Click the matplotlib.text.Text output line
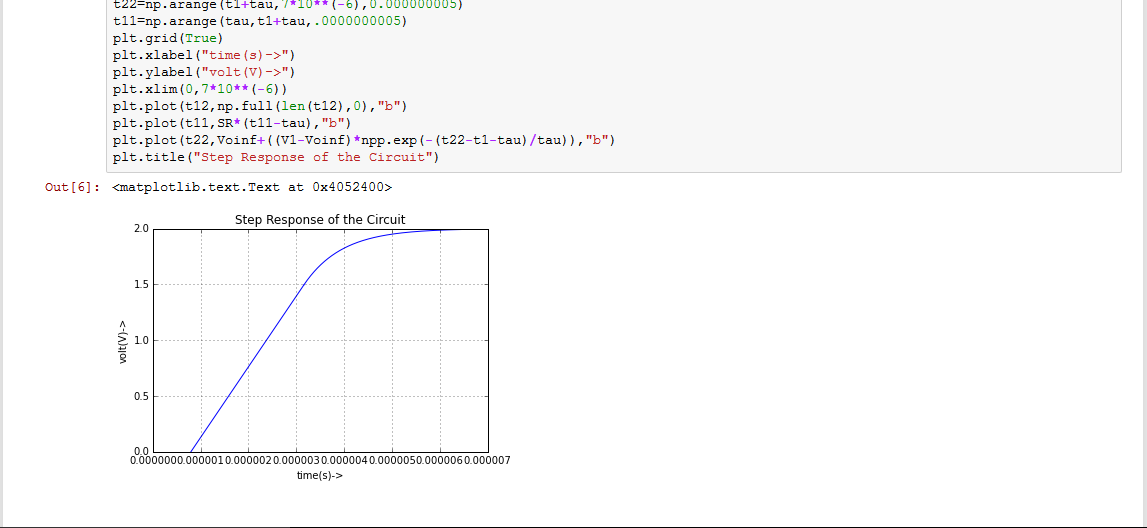 click(x=253, y=187)
